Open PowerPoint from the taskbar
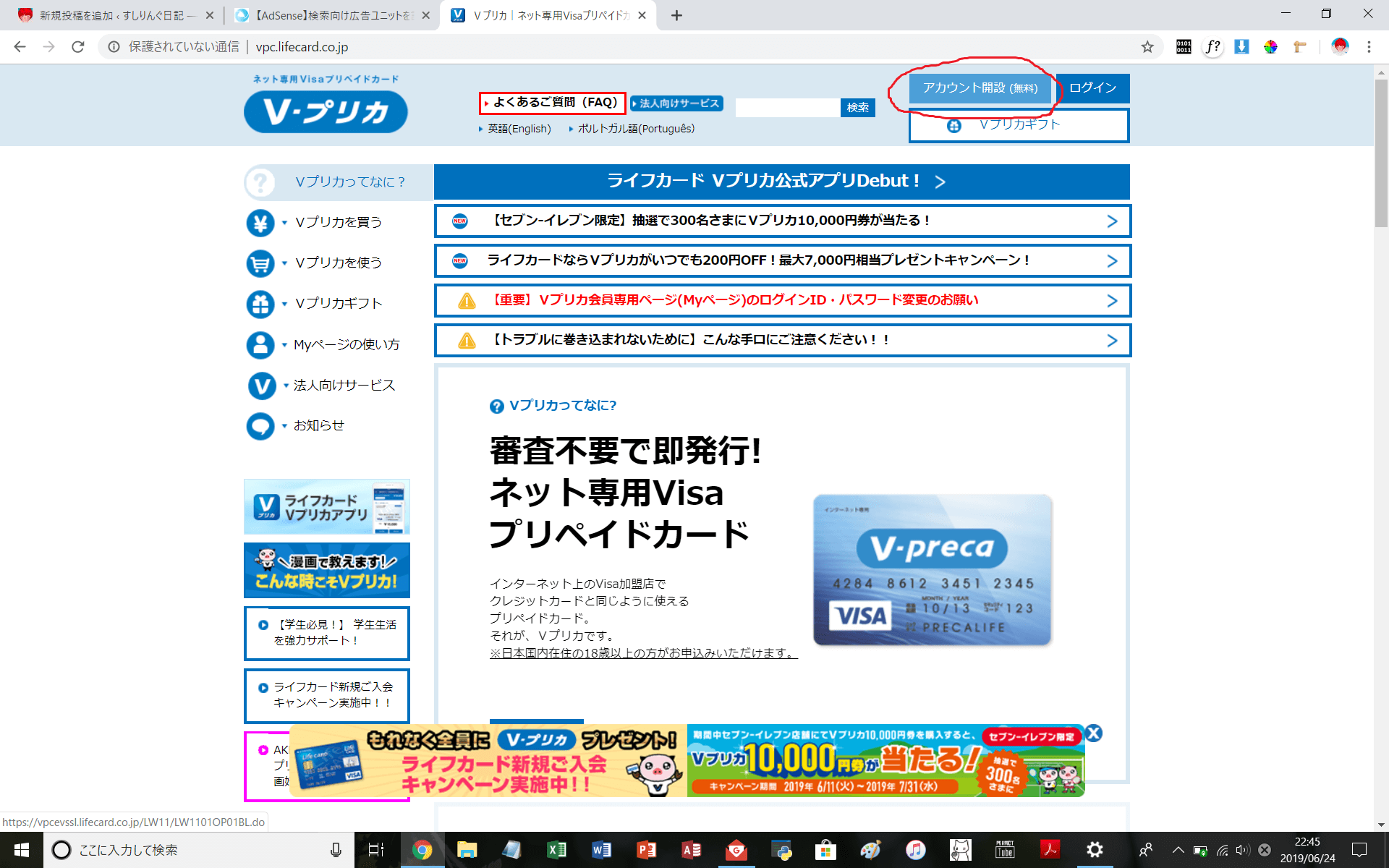 click(x=646, y=850)
